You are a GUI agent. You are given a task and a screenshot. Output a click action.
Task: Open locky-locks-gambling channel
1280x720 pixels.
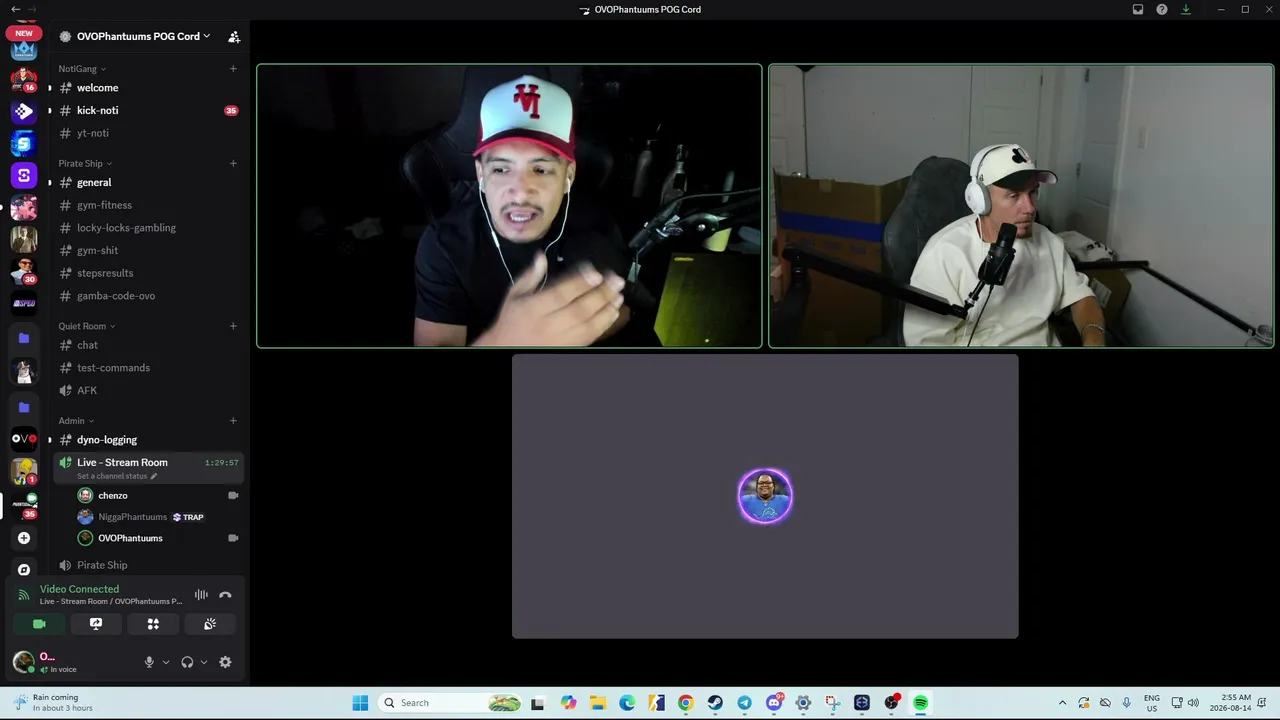(148, 228)
